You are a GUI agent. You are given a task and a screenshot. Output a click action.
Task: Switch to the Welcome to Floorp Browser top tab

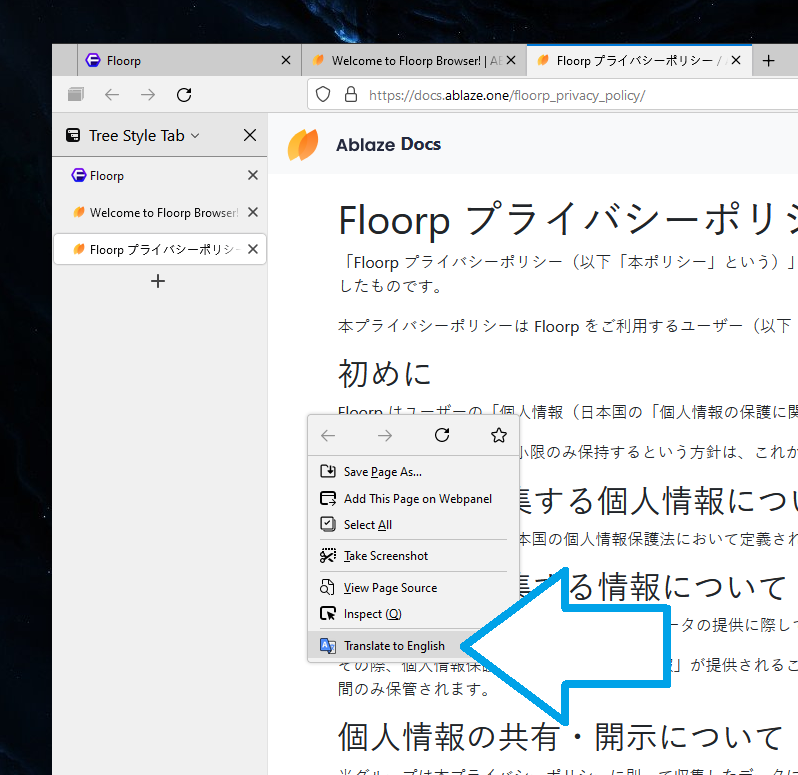[414, 61]
